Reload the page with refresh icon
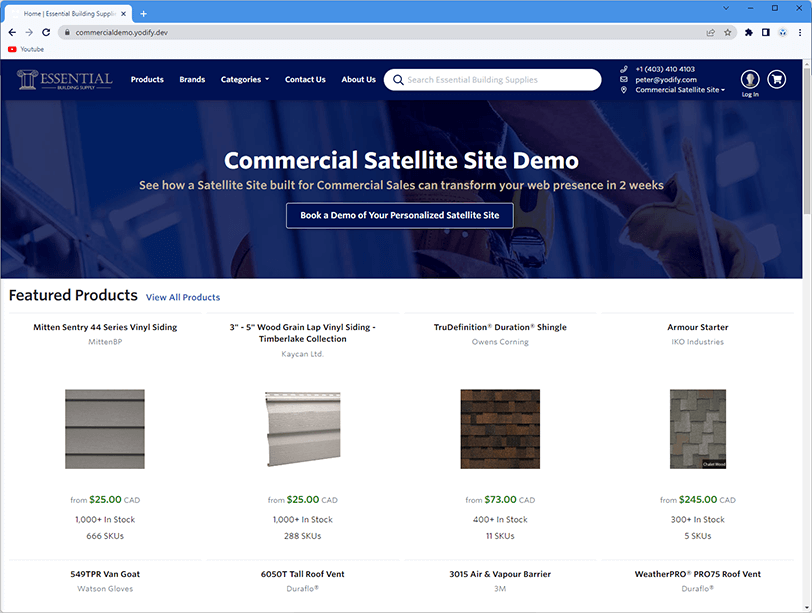The height and width of the screenshot is (613, 812). [46, 32]
